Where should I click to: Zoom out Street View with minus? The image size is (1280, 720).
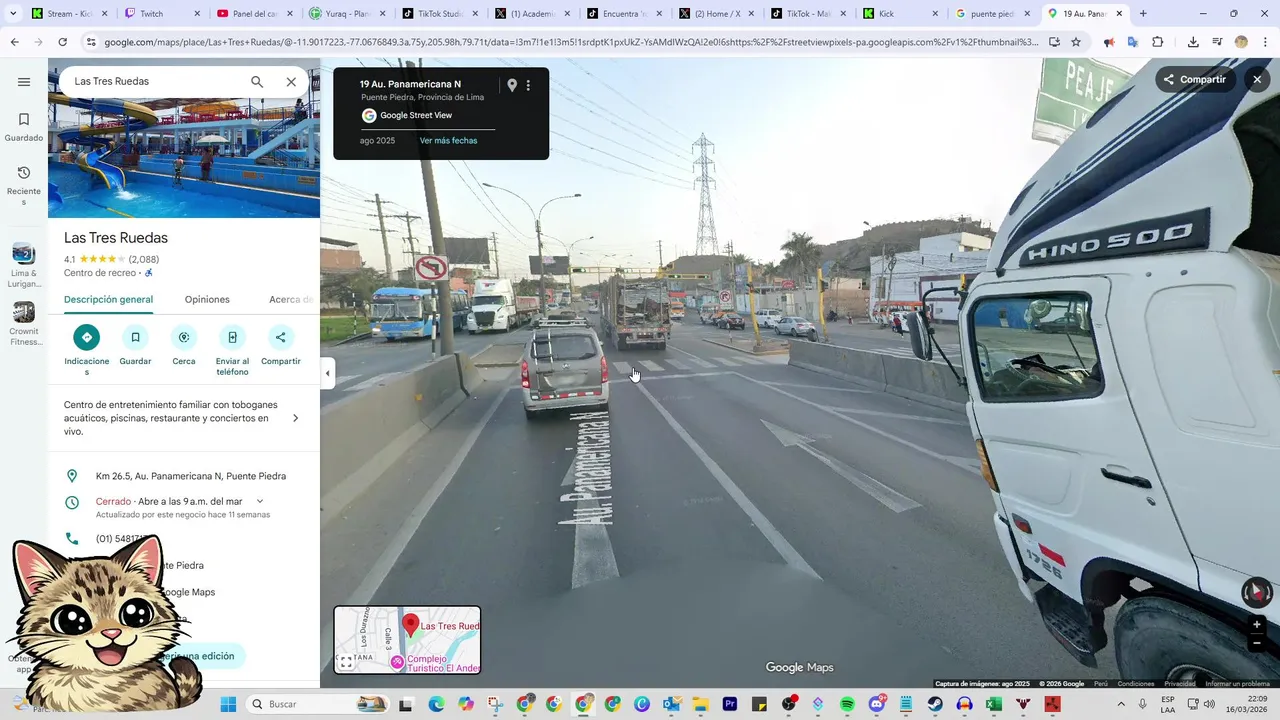pyautogui.click(x=1257, y=644)
